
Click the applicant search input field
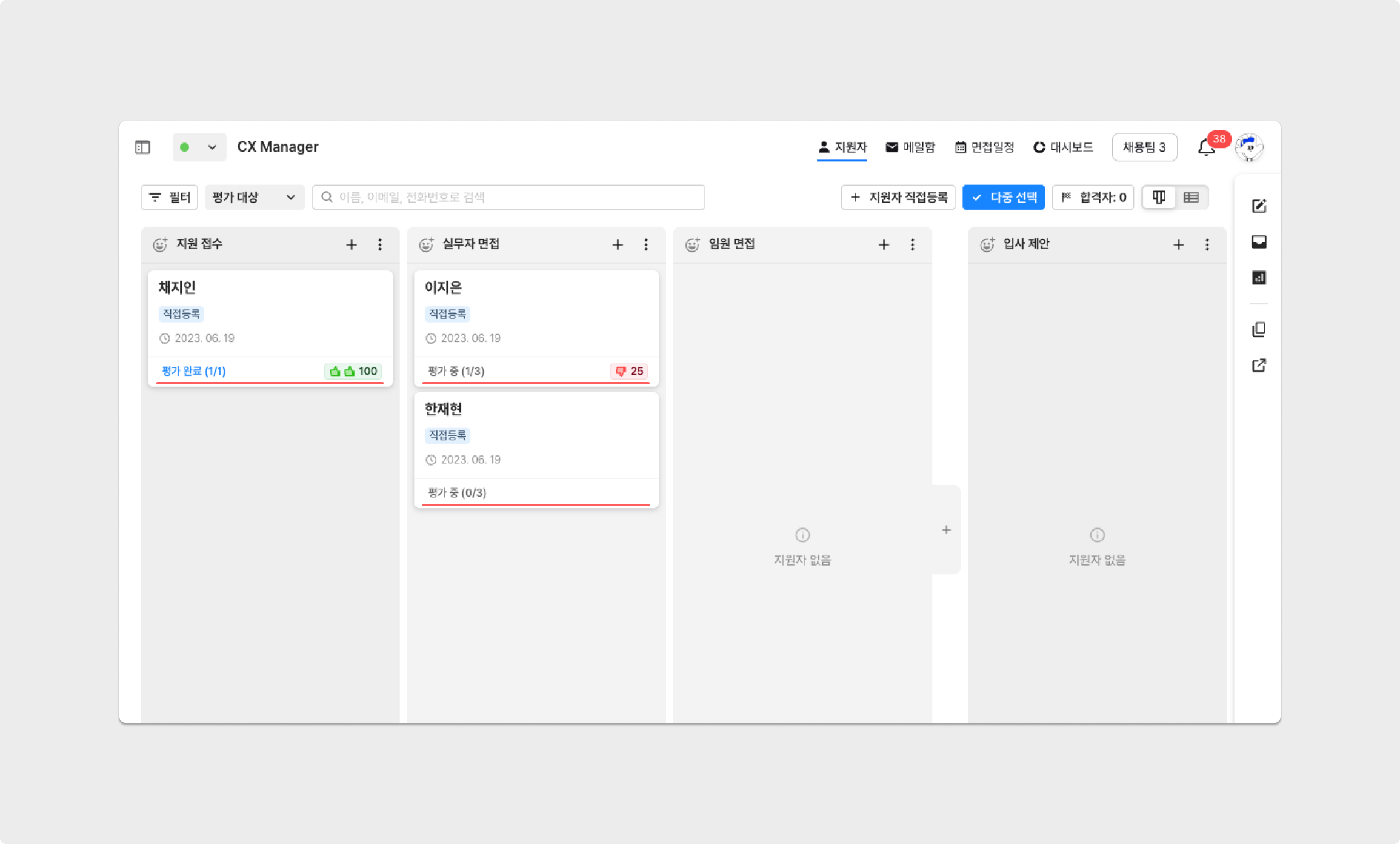tap(509, 197)
